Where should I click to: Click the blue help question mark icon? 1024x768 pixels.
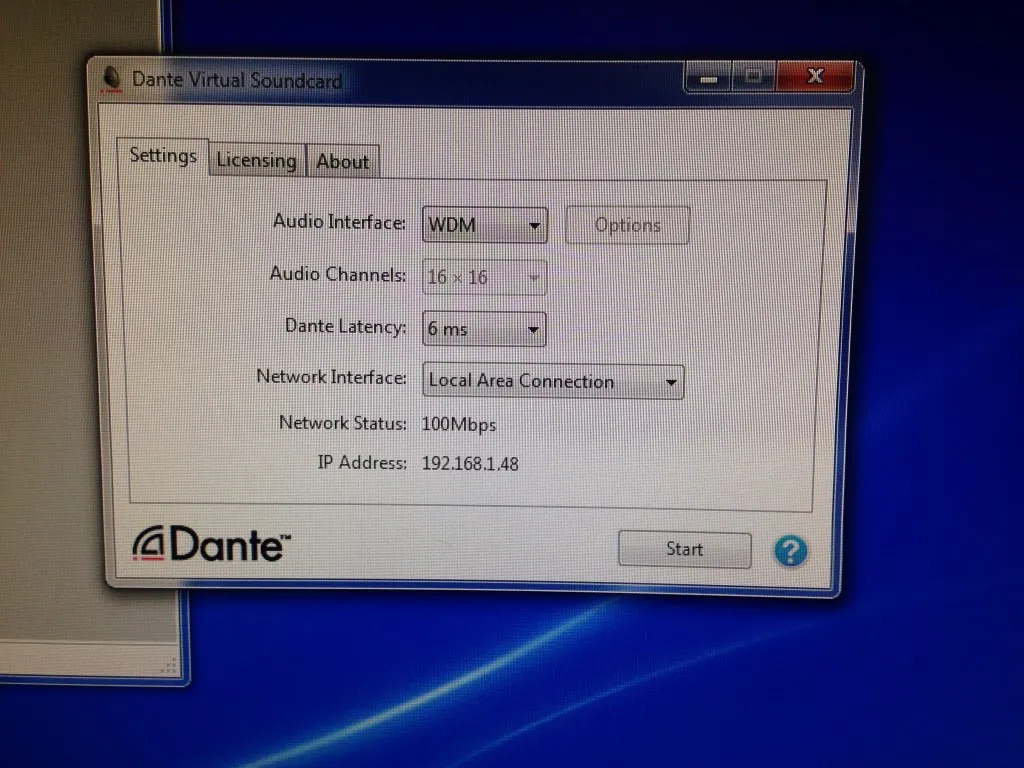pos(790,551)
